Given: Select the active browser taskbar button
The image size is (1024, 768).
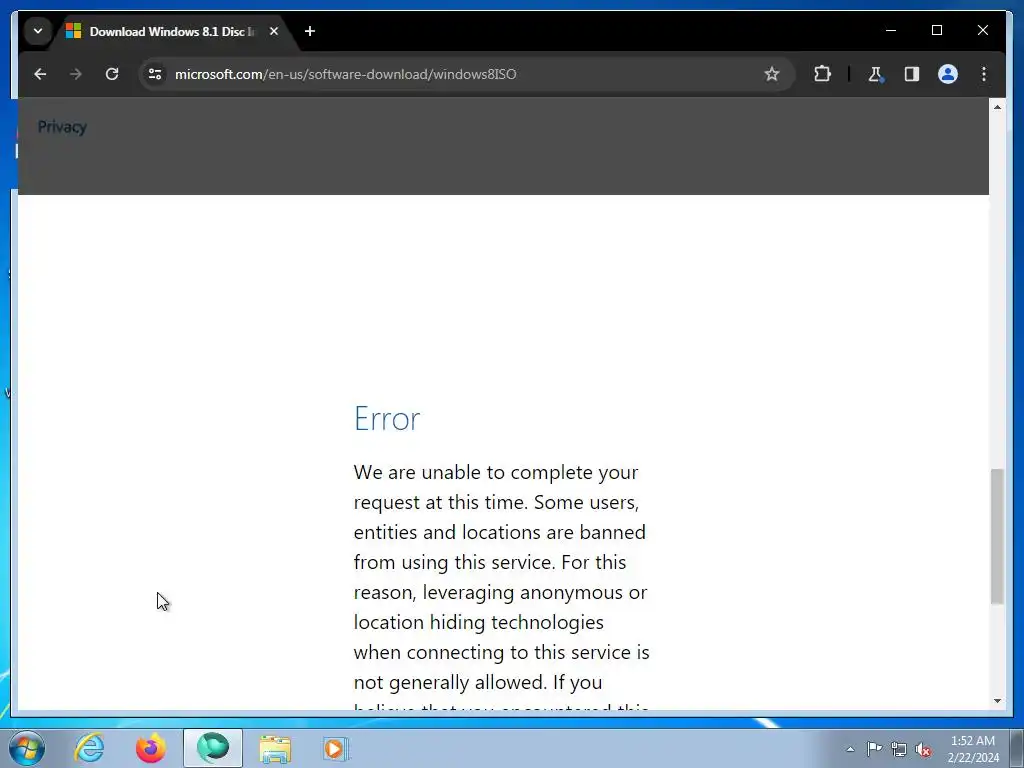Looking at the screenshot, I should pos(213,748).
